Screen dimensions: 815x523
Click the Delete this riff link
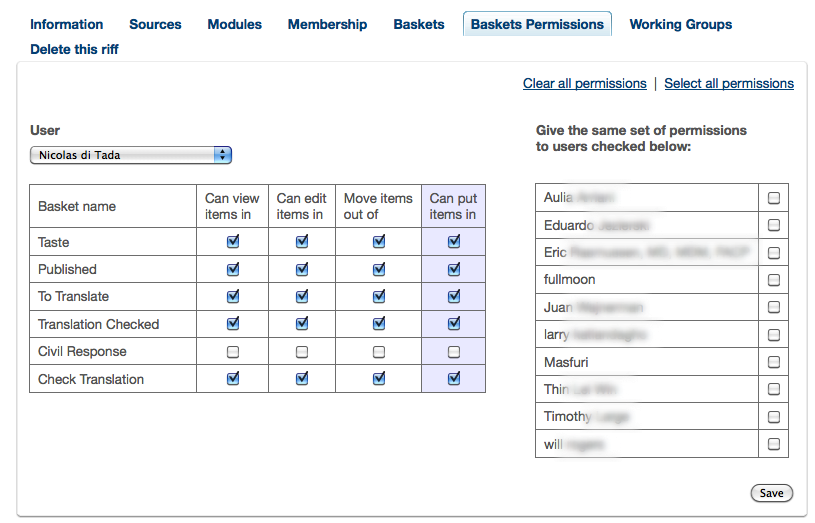pos(74,49)
